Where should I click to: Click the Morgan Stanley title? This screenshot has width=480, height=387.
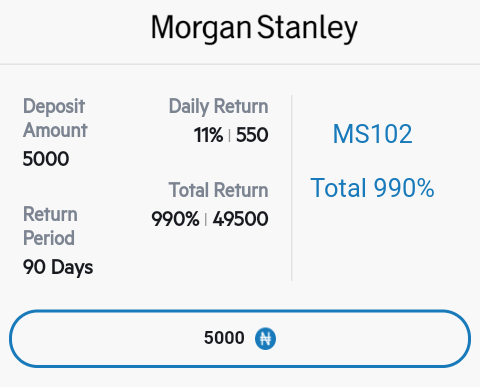tap(254, 28)
